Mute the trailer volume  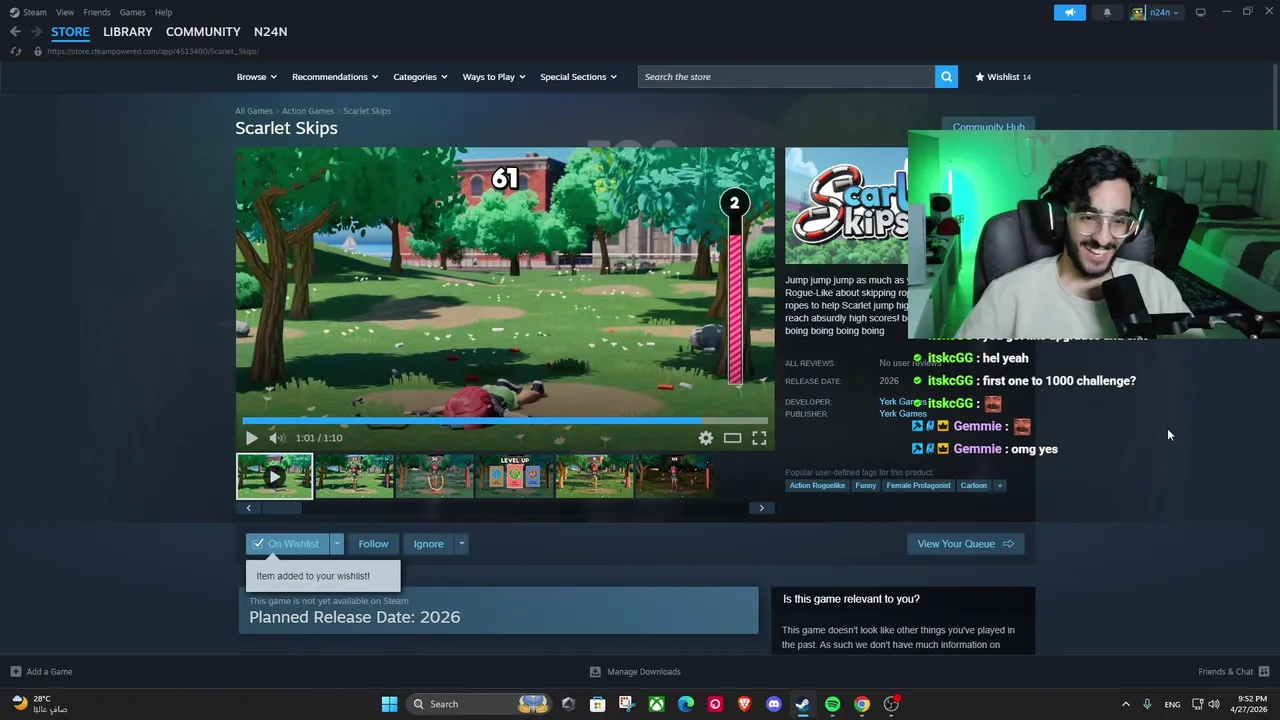tap(277, 438)
